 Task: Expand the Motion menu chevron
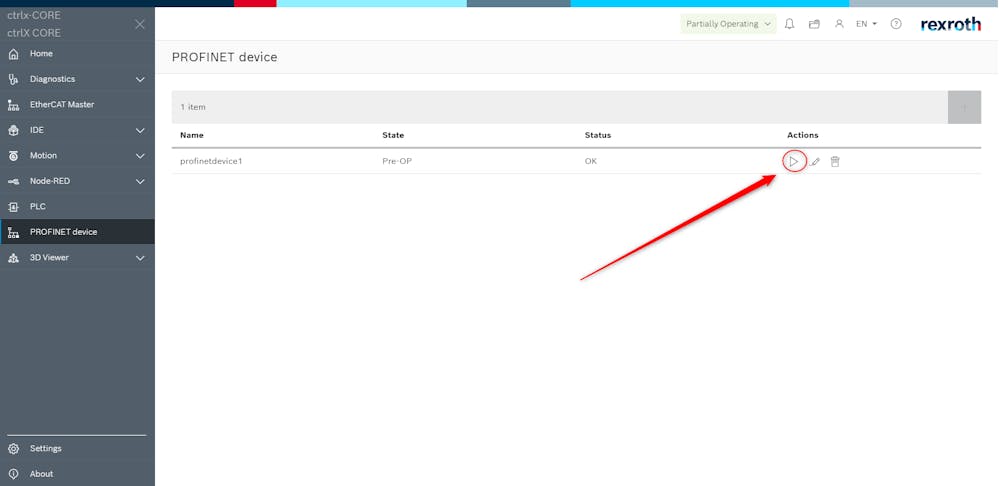click(140, 156)
